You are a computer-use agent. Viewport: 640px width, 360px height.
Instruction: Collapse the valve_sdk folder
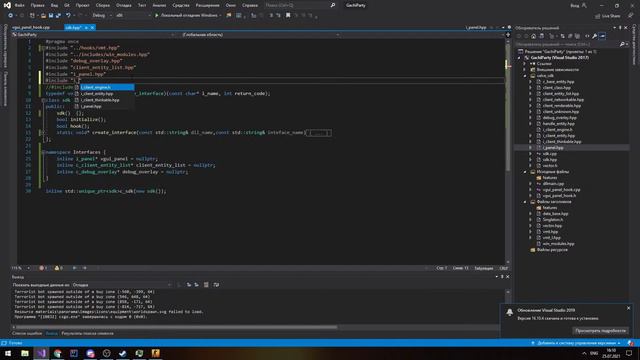point(525,76)
